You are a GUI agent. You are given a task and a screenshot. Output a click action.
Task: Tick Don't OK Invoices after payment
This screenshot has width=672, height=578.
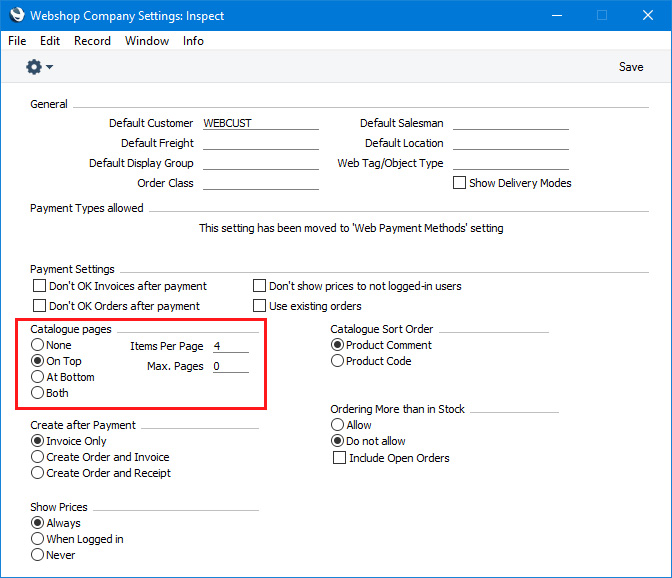(39, 285)
